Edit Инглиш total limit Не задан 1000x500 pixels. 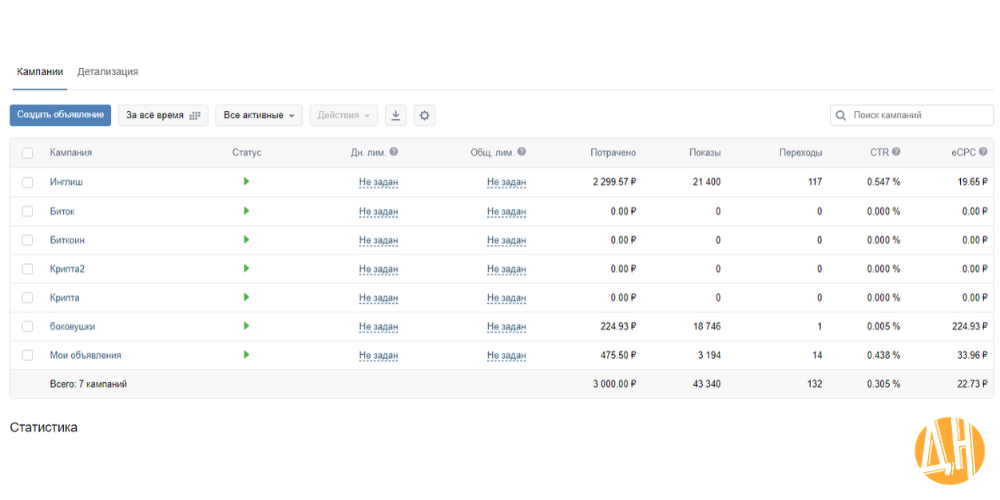click(x=506, y=182)
